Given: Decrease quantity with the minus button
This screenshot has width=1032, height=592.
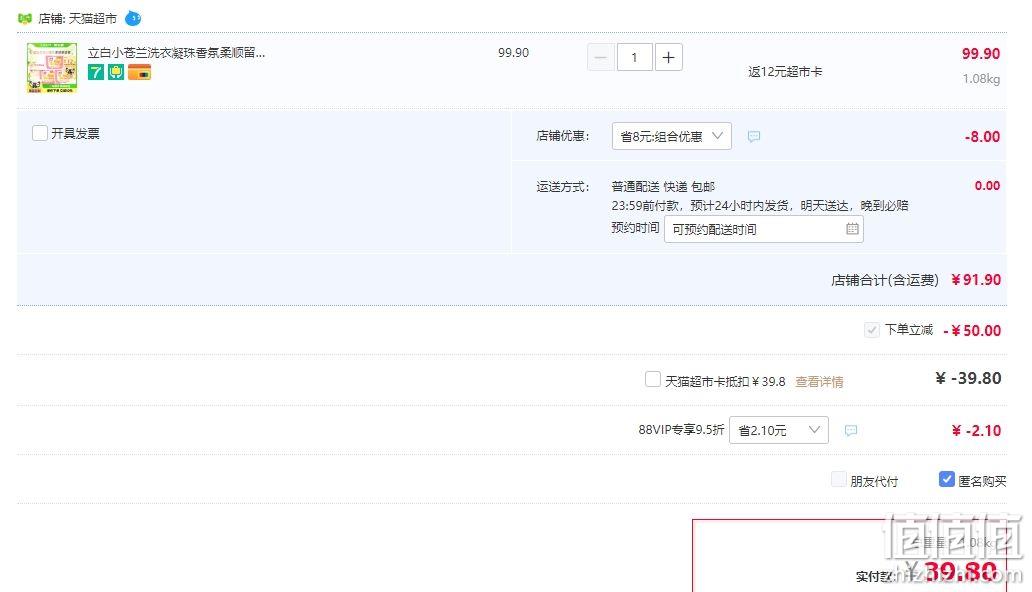Looking at the screenshot, I should [x=601, y=57].
